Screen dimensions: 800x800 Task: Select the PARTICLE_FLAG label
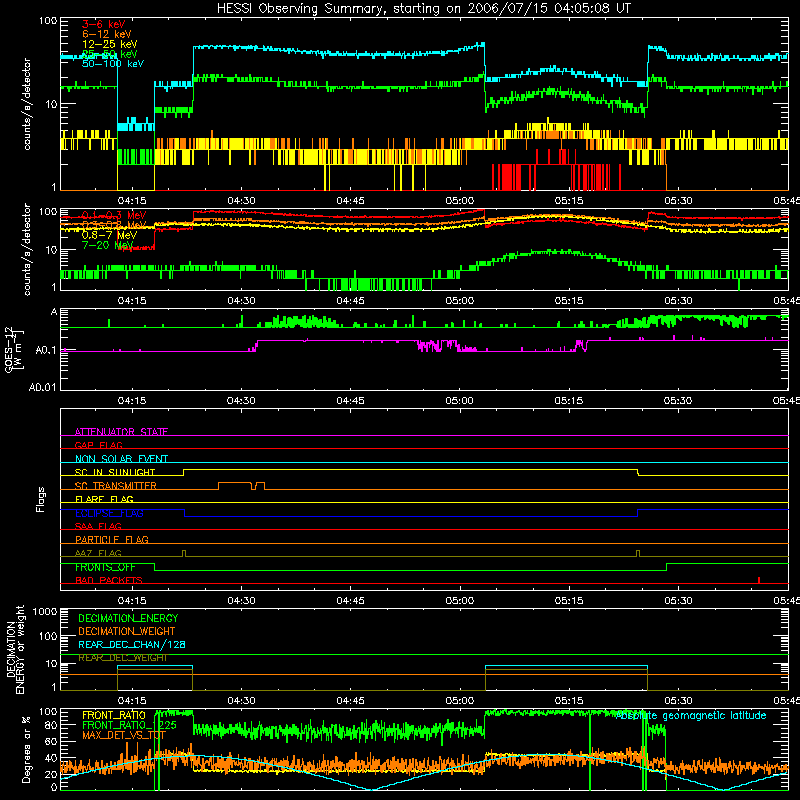(x=112, y=539)
